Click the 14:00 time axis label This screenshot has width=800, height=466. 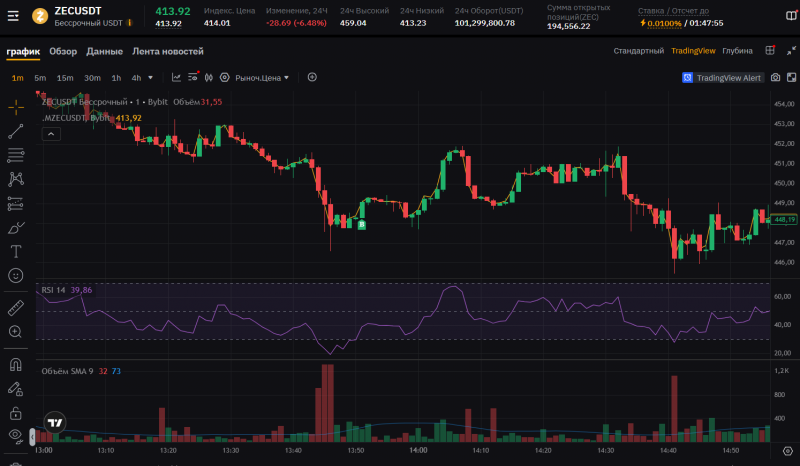coord(418,451)
